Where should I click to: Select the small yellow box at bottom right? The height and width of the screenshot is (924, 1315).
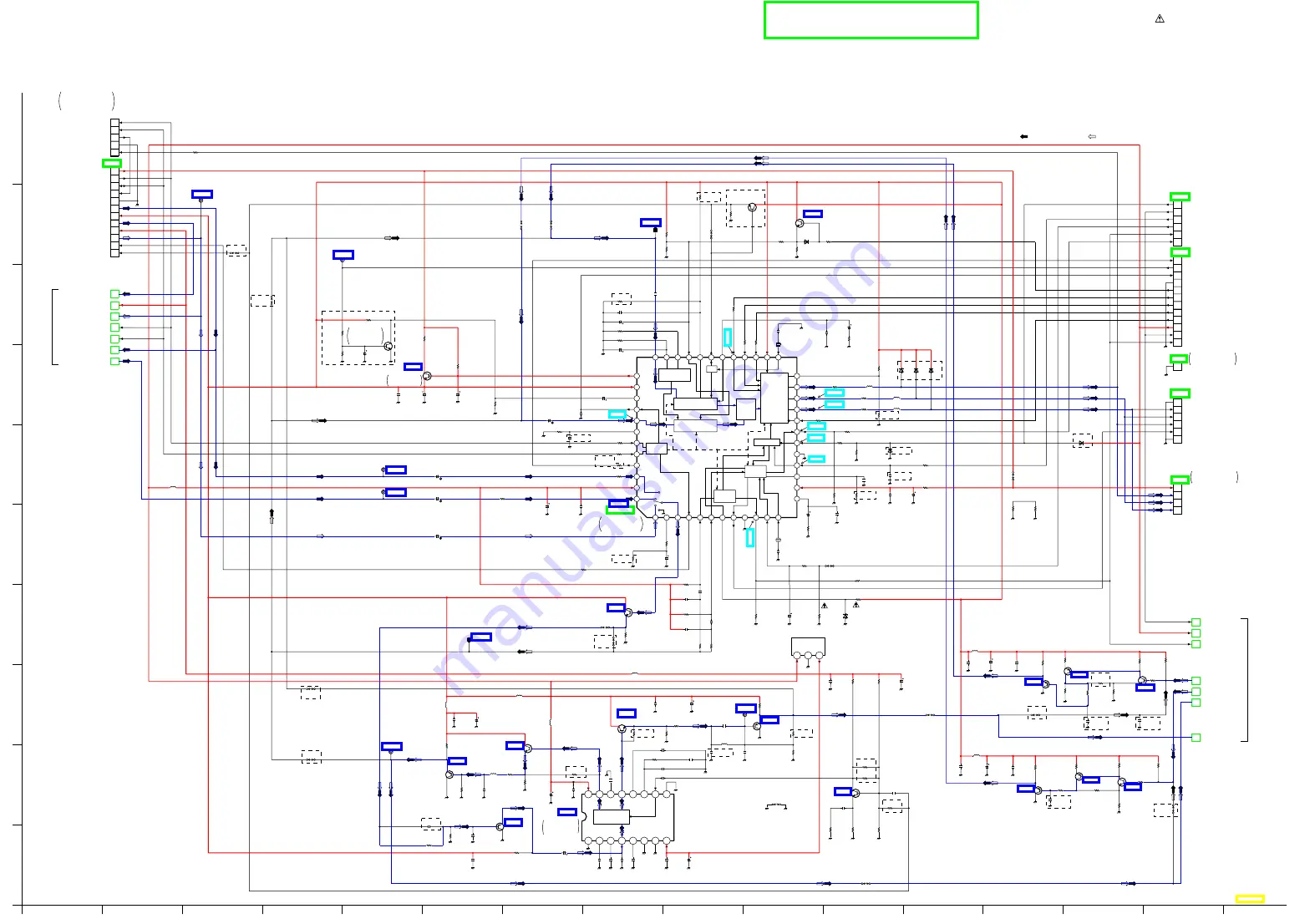pyautogui.click(x=1249, y=899)
